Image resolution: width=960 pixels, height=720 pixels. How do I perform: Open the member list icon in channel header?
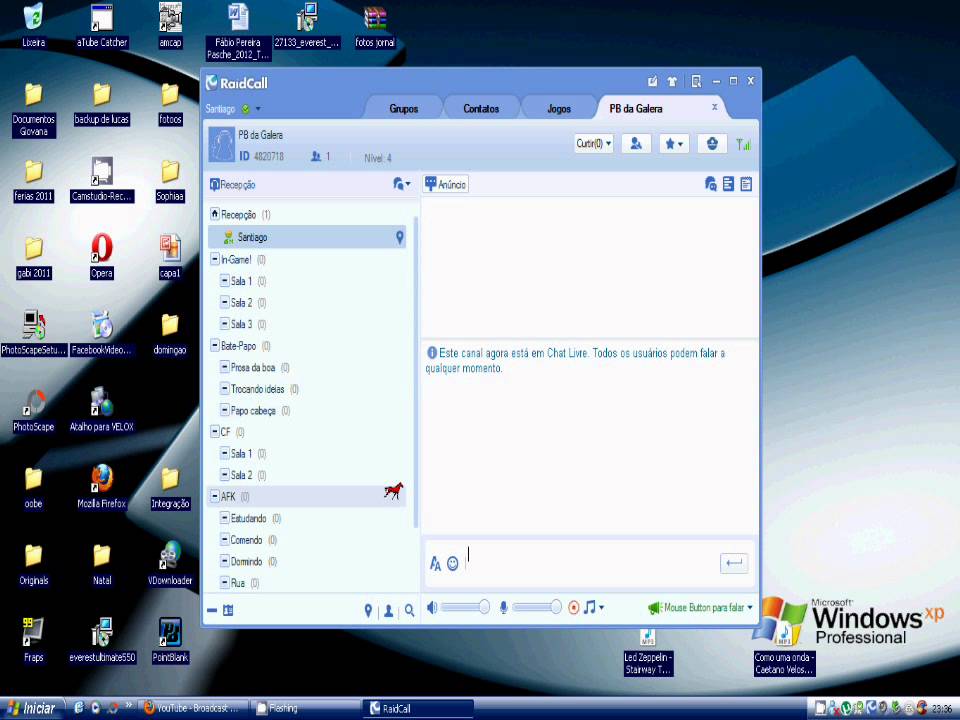click(636, 144)
